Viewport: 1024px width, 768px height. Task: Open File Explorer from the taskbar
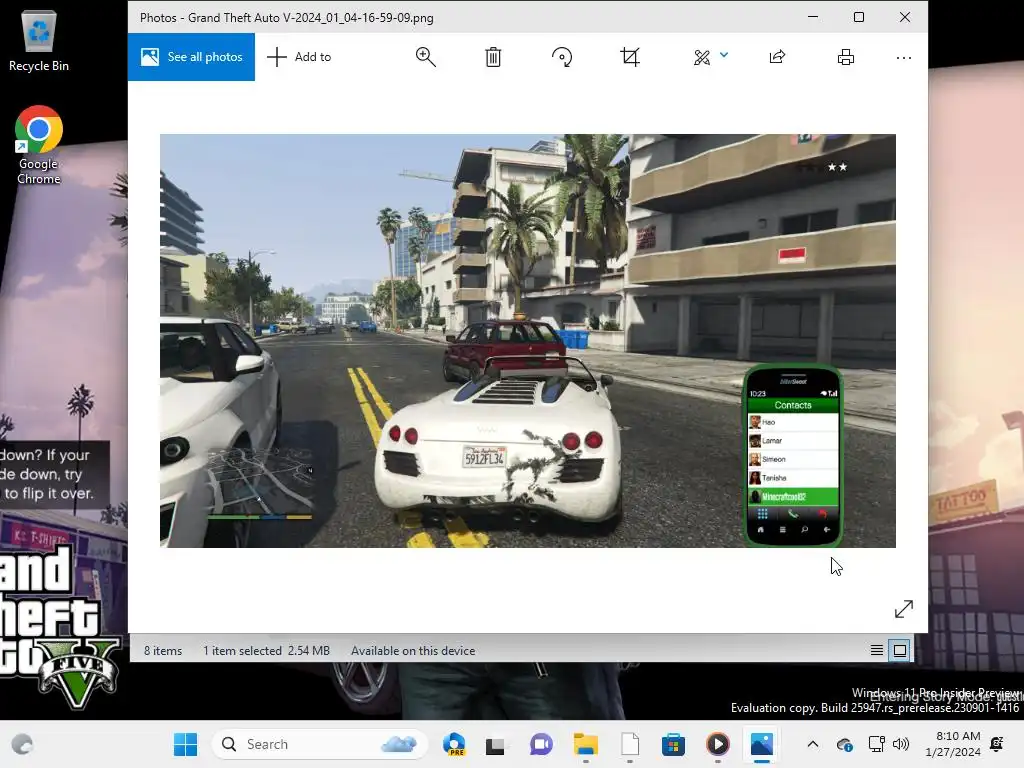point(586,744)
